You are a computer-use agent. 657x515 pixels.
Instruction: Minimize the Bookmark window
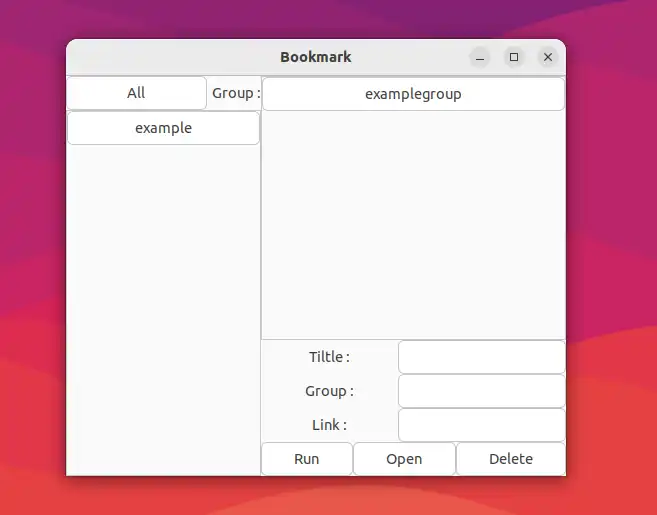pyautogui.click(x=480, y=57)
